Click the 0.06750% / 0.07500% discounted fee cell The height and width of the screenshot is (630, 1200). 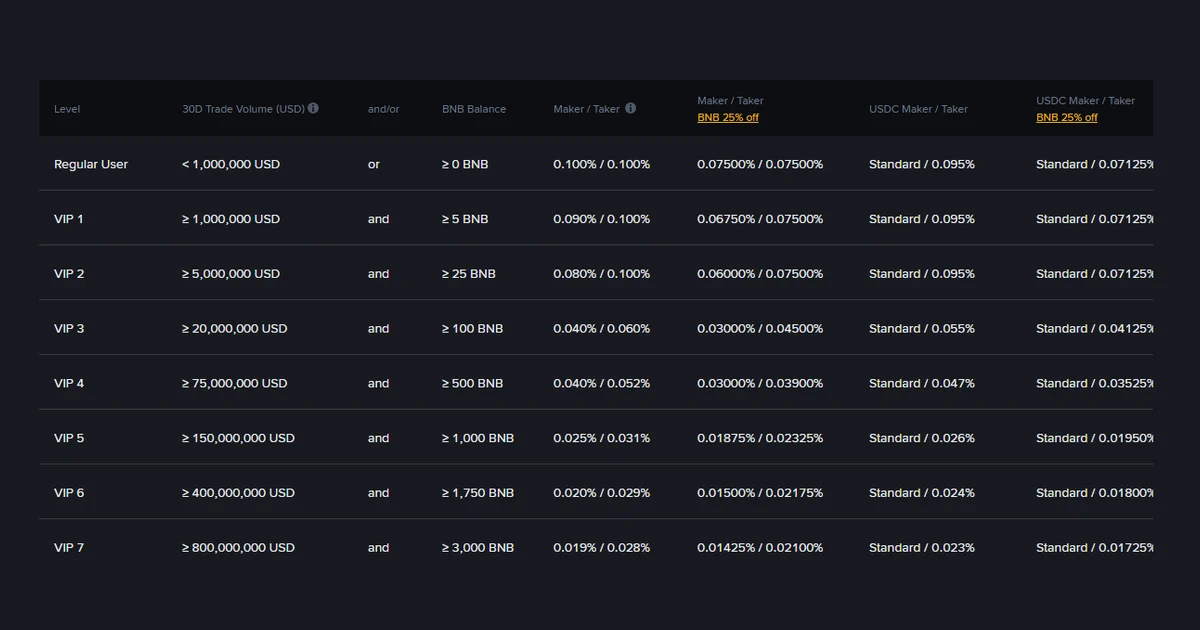(760, 219)
